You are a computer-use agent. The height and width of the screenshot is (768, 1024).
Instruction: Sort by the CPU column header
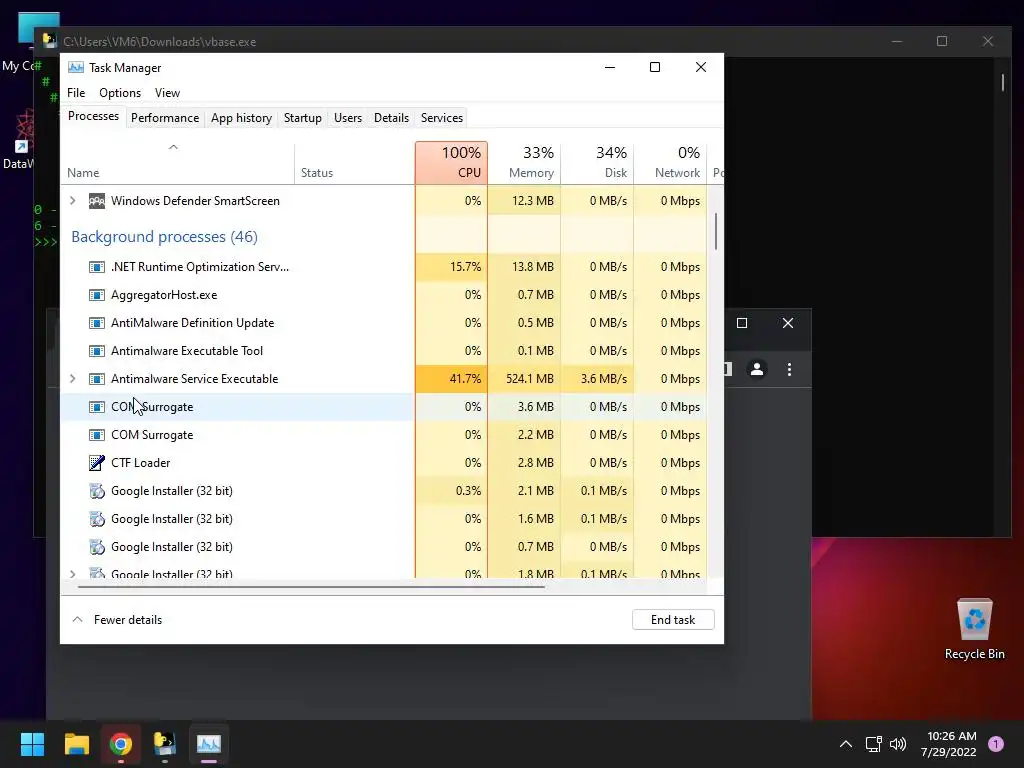coord(451,163)
